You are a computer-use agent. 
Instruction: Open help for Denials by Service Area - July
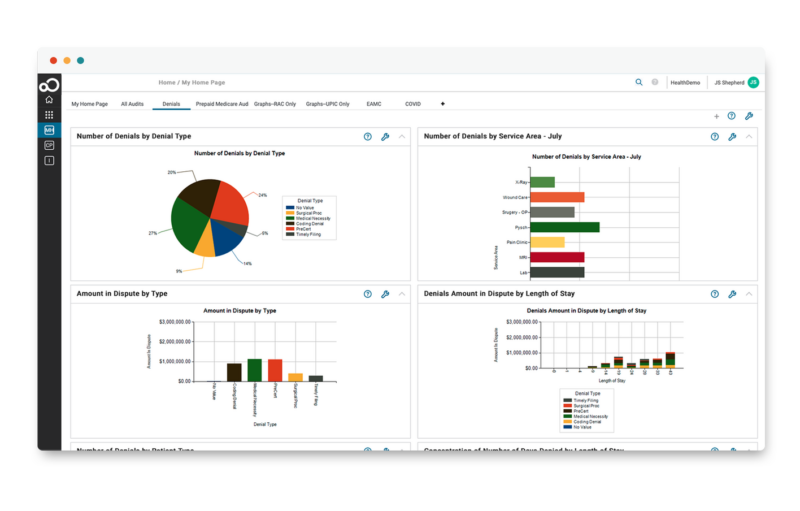pos(715,137)
